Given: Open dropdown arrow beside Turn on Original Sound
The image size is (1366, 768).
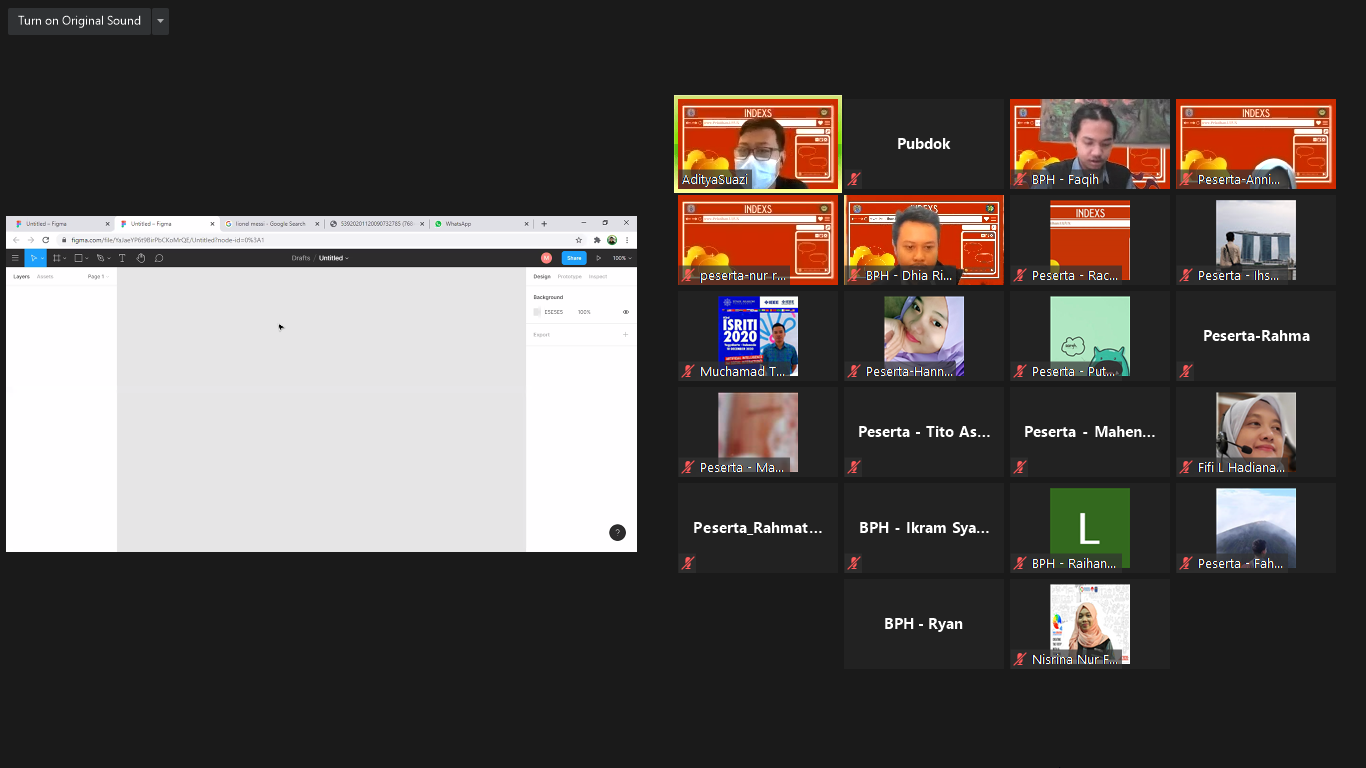Looking at the screenshot, I should pos(160,21).
